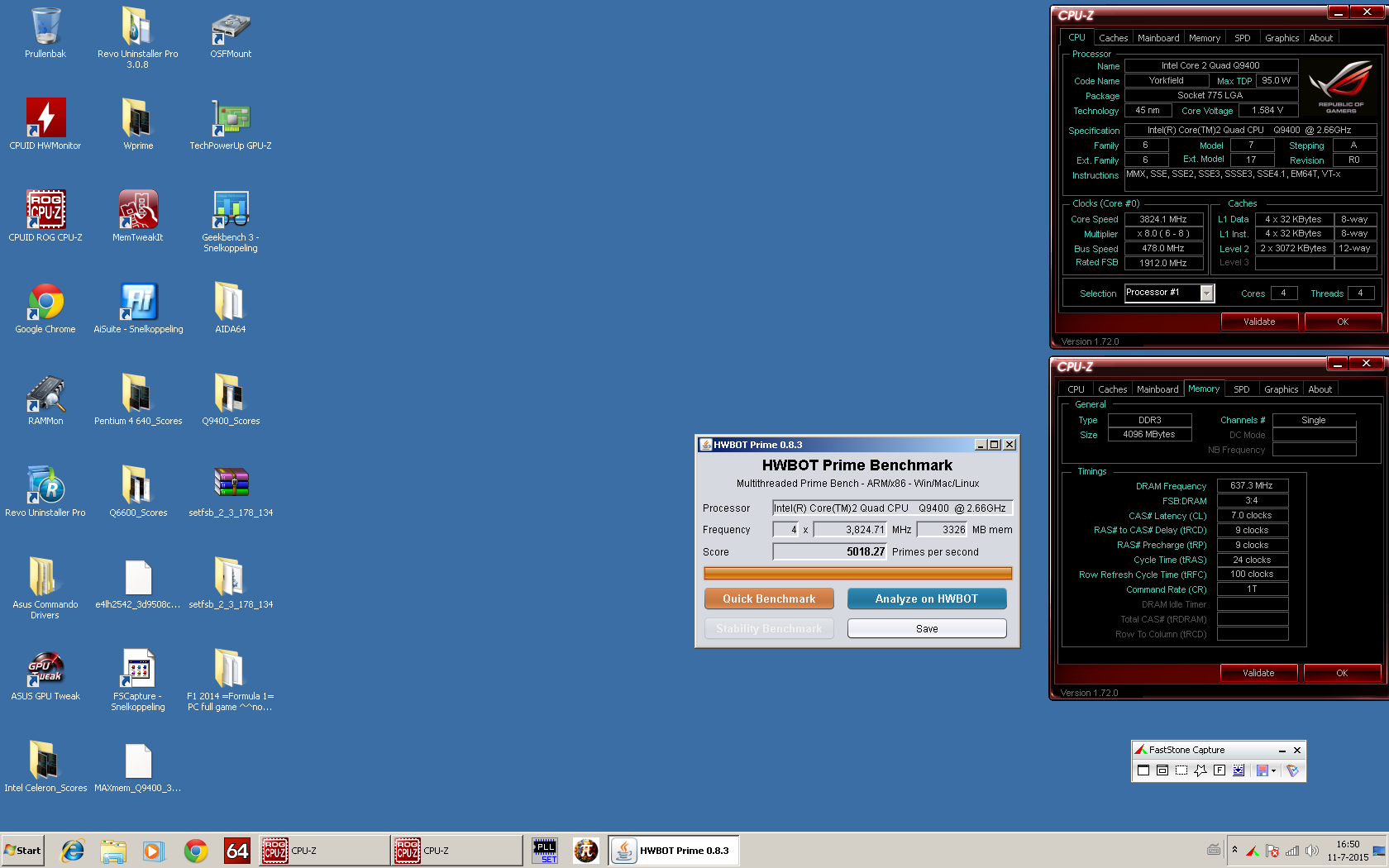Click the HWBOT Prime MHz frequency field
Screen dimensions: 1389x868
[850, 530]
